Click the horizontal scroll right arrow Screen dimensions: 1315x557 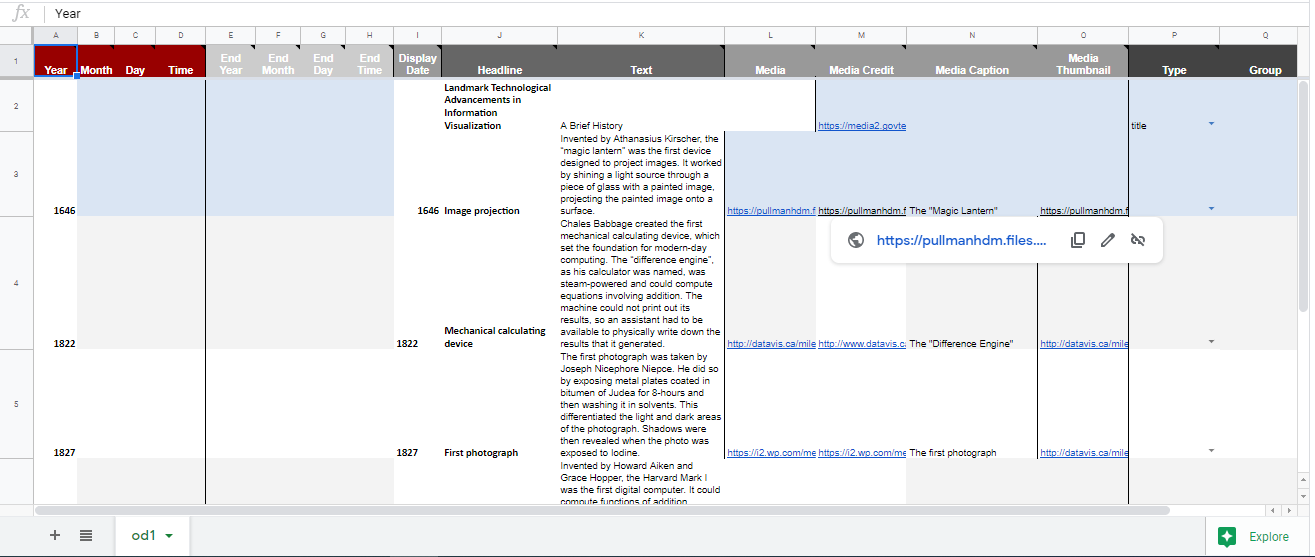[x=1287, y=510]
